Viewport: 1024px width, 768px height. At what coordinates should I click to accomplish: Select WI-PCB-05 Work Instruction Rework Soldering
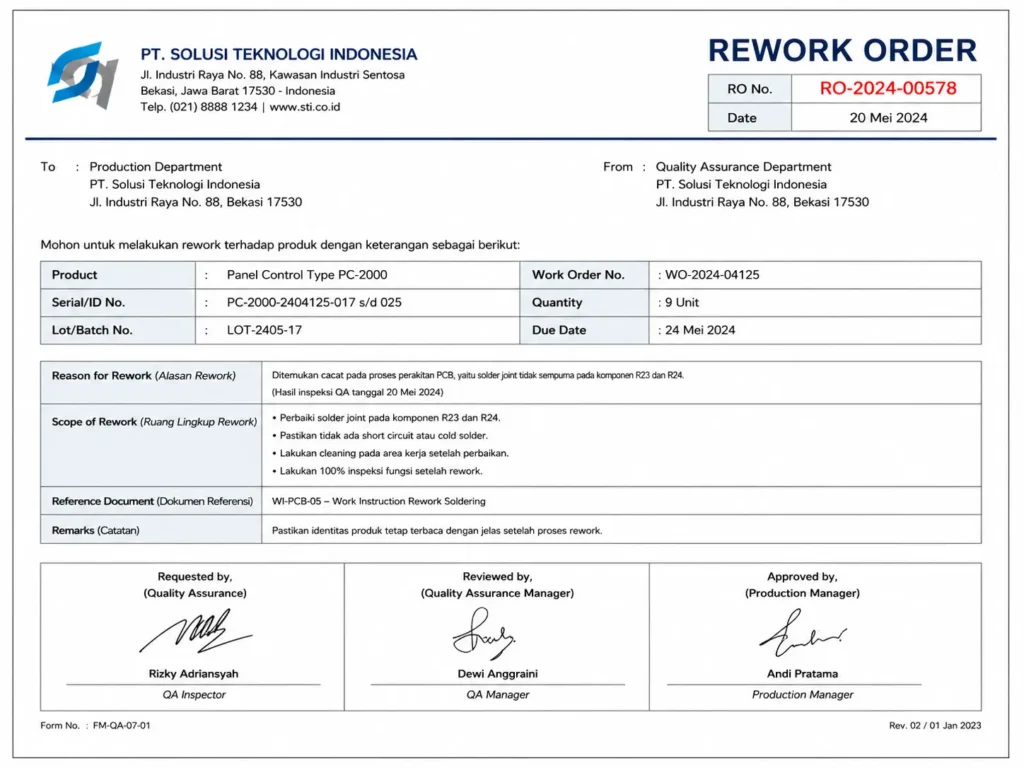point(379,501)
